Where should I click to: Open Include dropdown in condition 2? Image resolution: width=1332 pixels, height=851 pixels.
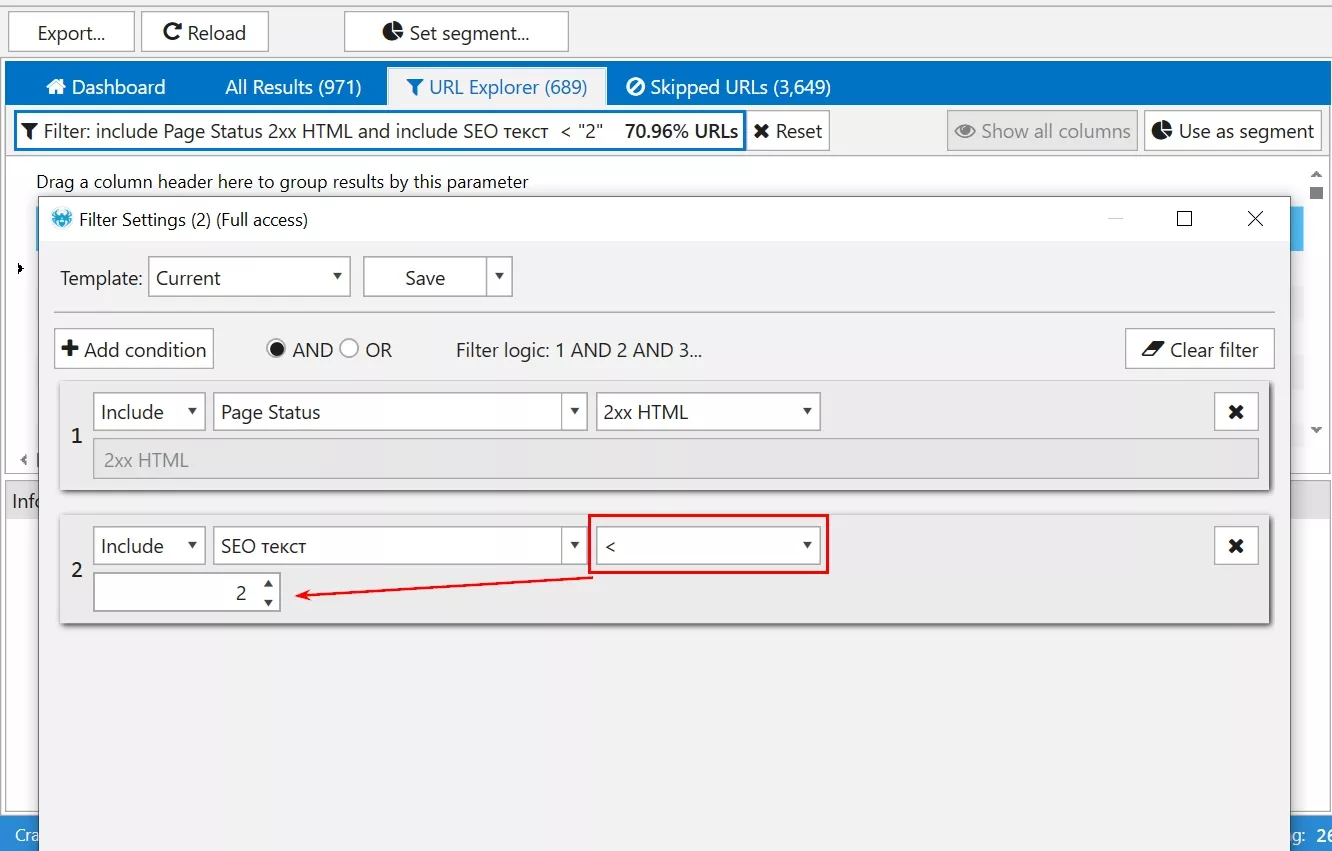(149, 546)
